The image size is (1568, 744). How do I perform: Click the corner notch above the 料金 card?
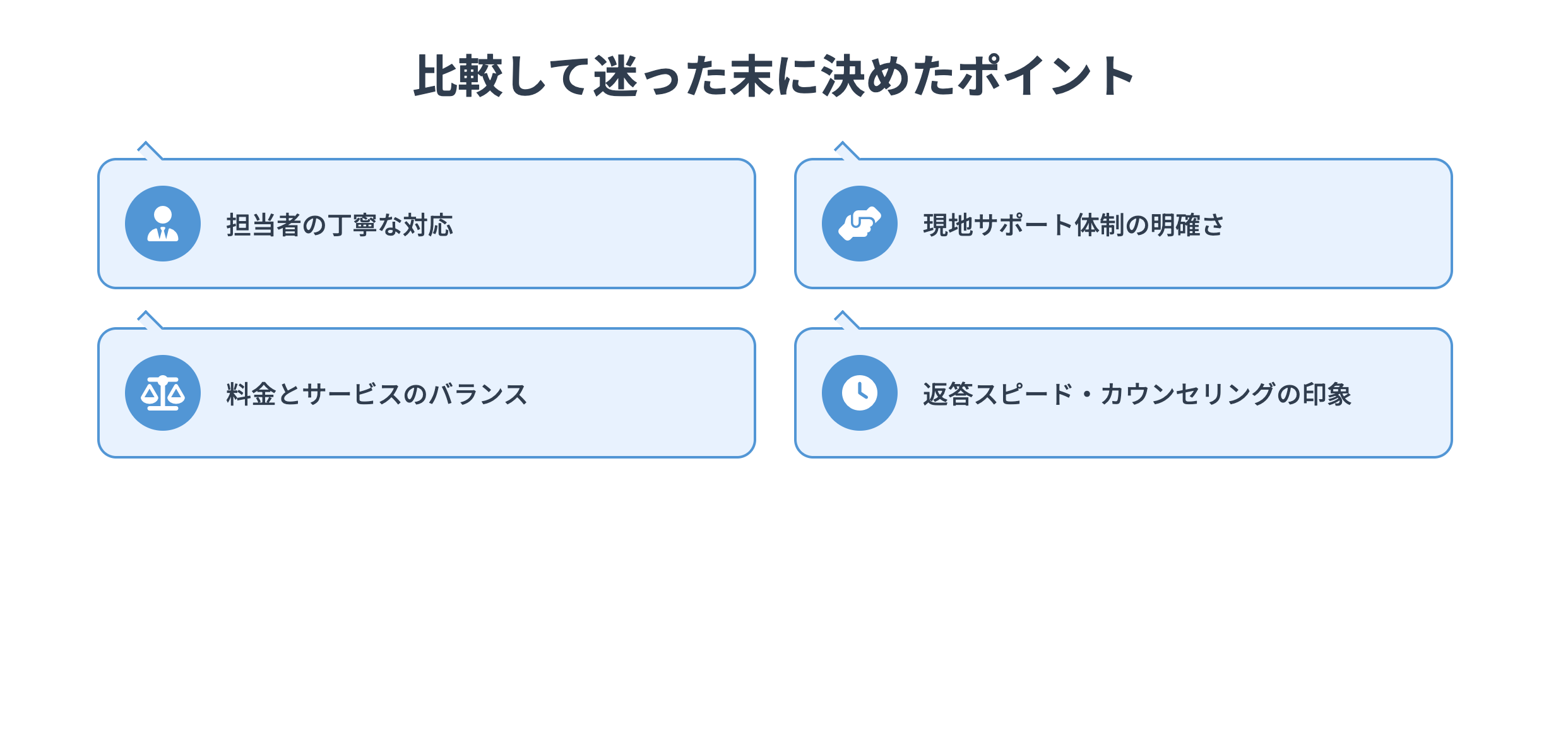(149, 320)
